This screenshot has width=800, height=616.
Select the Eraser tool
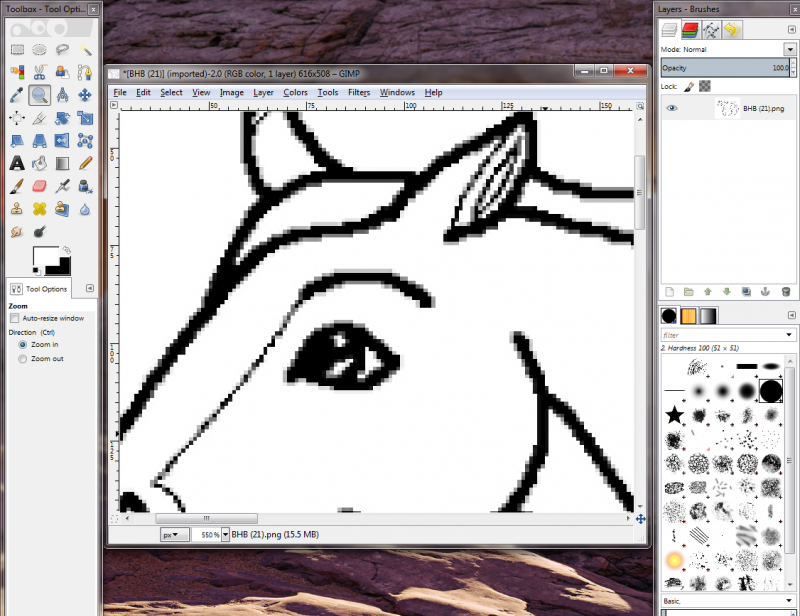(39, 186)
